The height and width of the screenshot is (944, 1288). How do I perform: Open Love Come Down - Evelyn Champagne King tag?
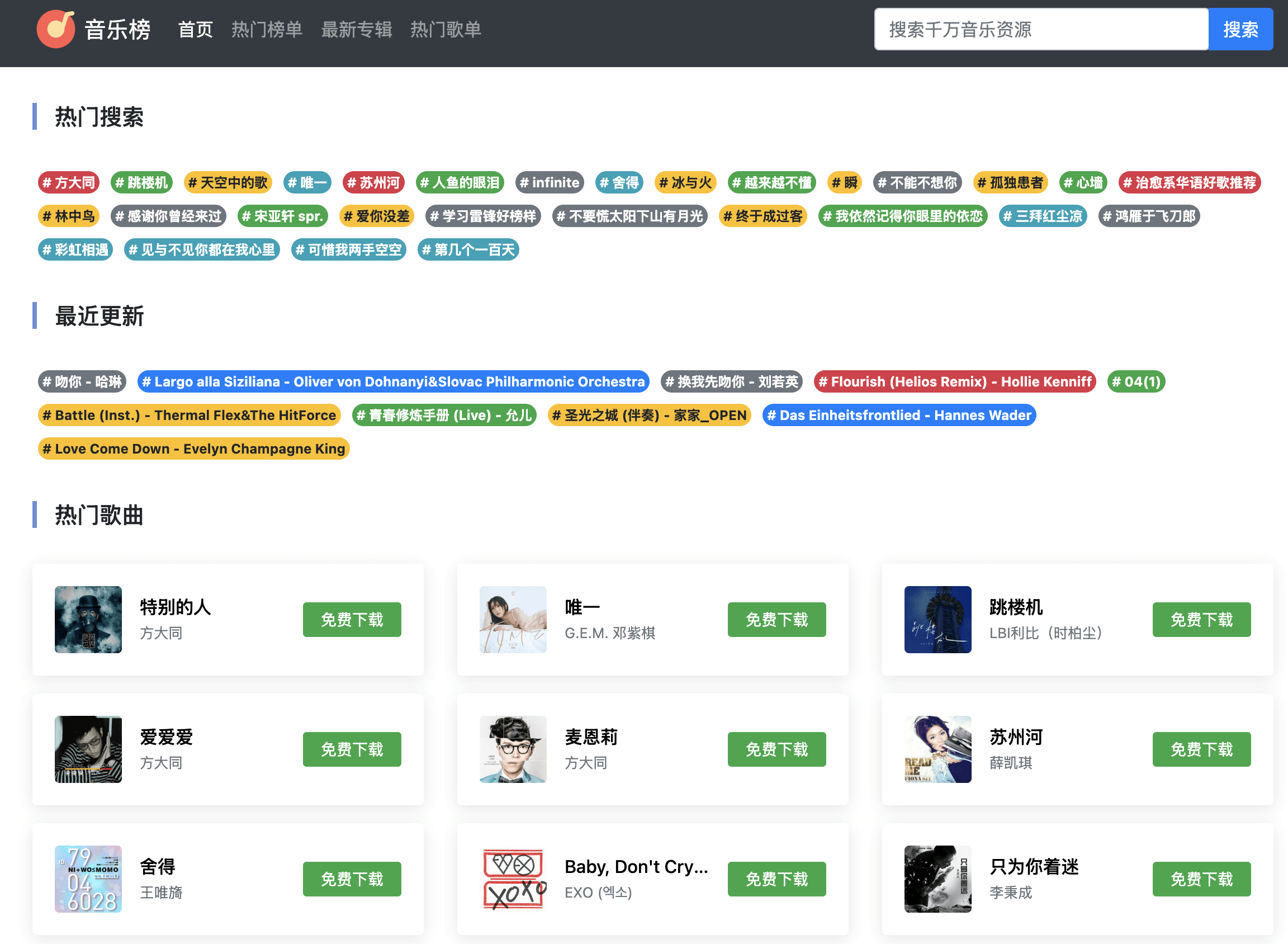click(194, 449)
